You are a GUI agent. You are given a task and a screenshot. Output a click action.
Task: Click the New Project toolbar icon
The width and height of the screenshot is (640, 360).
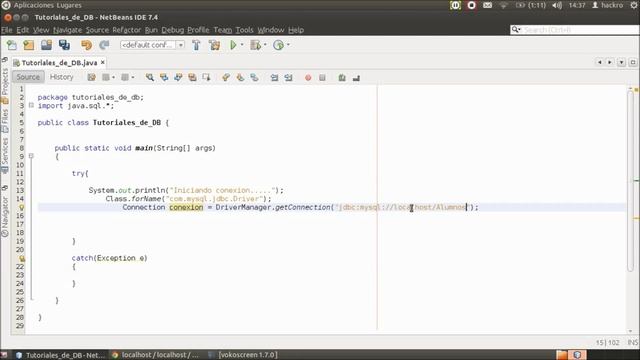[29, 45]
